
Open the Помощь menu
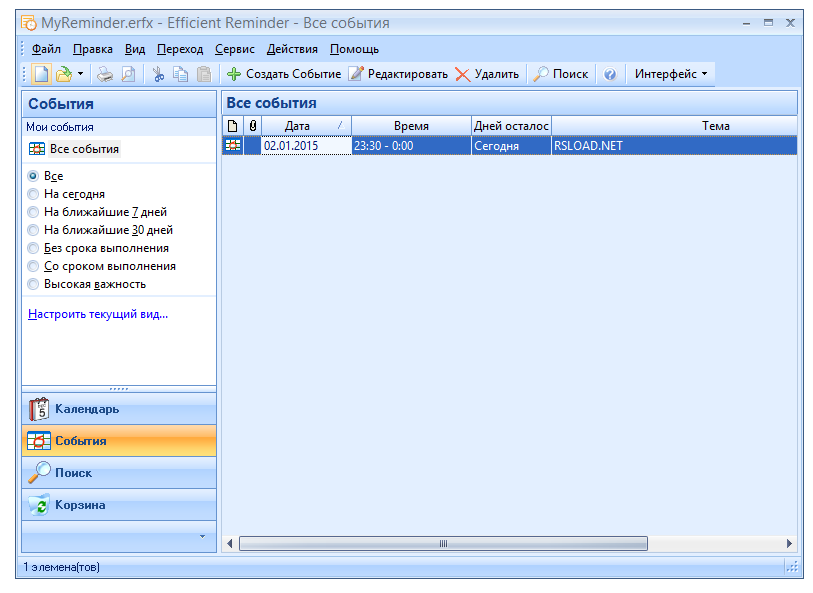[355, 49]
